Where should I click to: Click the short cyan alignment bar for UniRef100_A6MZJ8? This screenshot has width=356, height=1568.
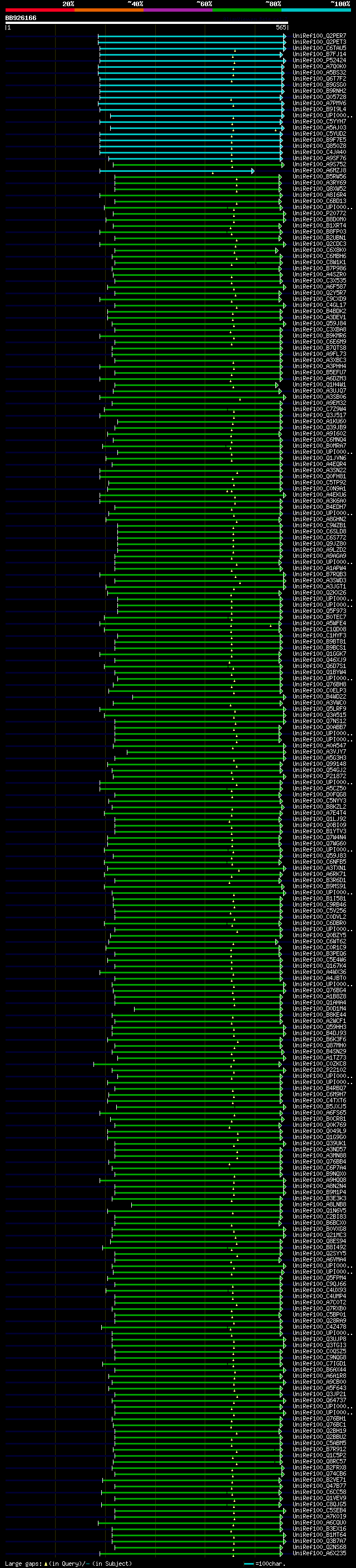pyautogui.click(x=177, y=170)
